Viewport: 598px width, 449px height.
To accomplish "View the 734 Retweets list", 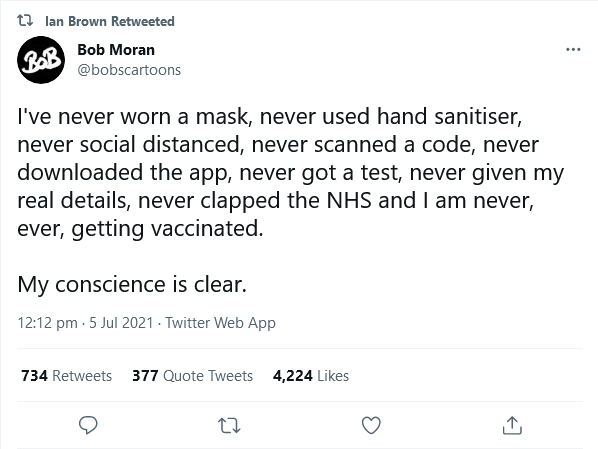I will tap(66, 376).
